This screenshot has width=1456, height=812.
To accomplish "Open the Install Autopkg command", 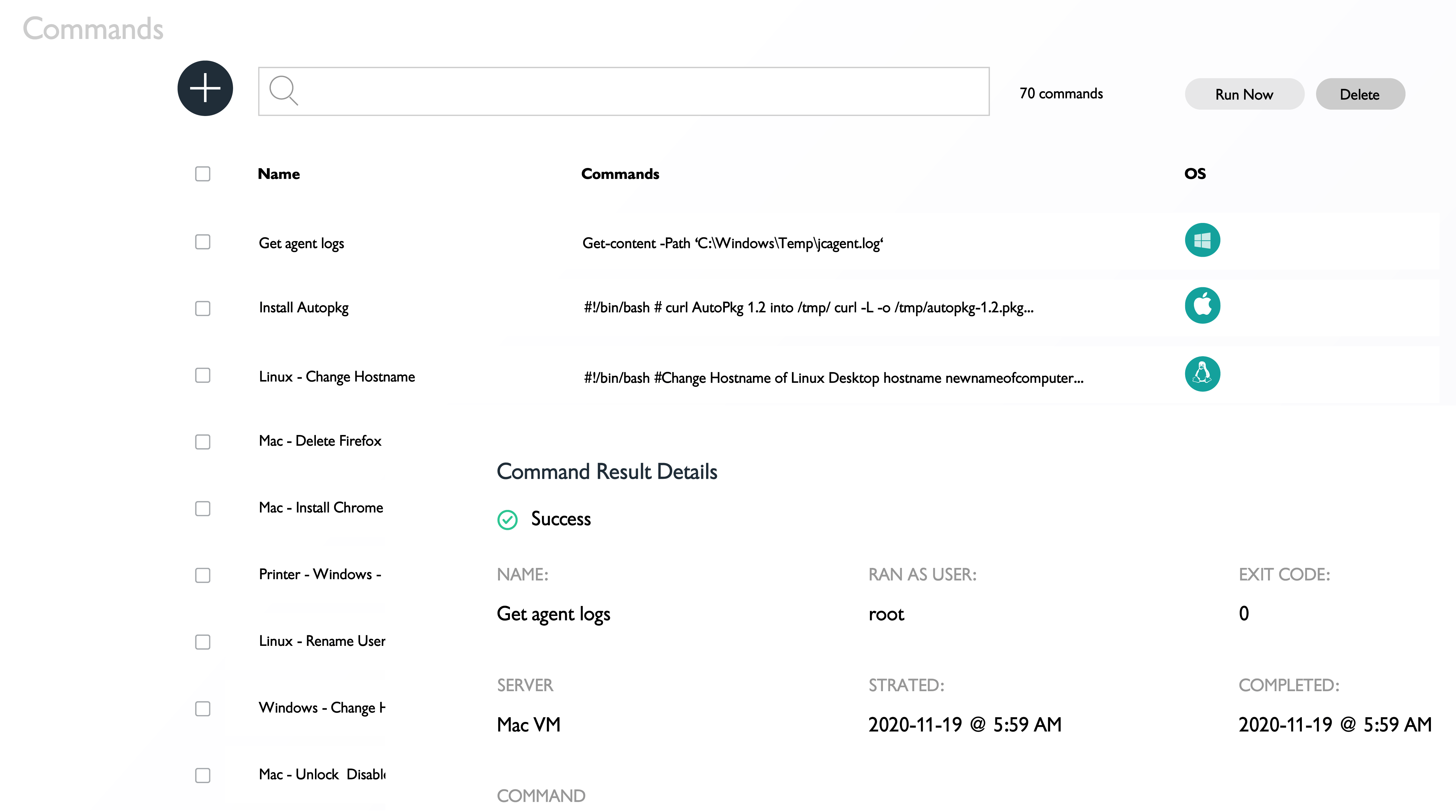I will coord(303,308).
